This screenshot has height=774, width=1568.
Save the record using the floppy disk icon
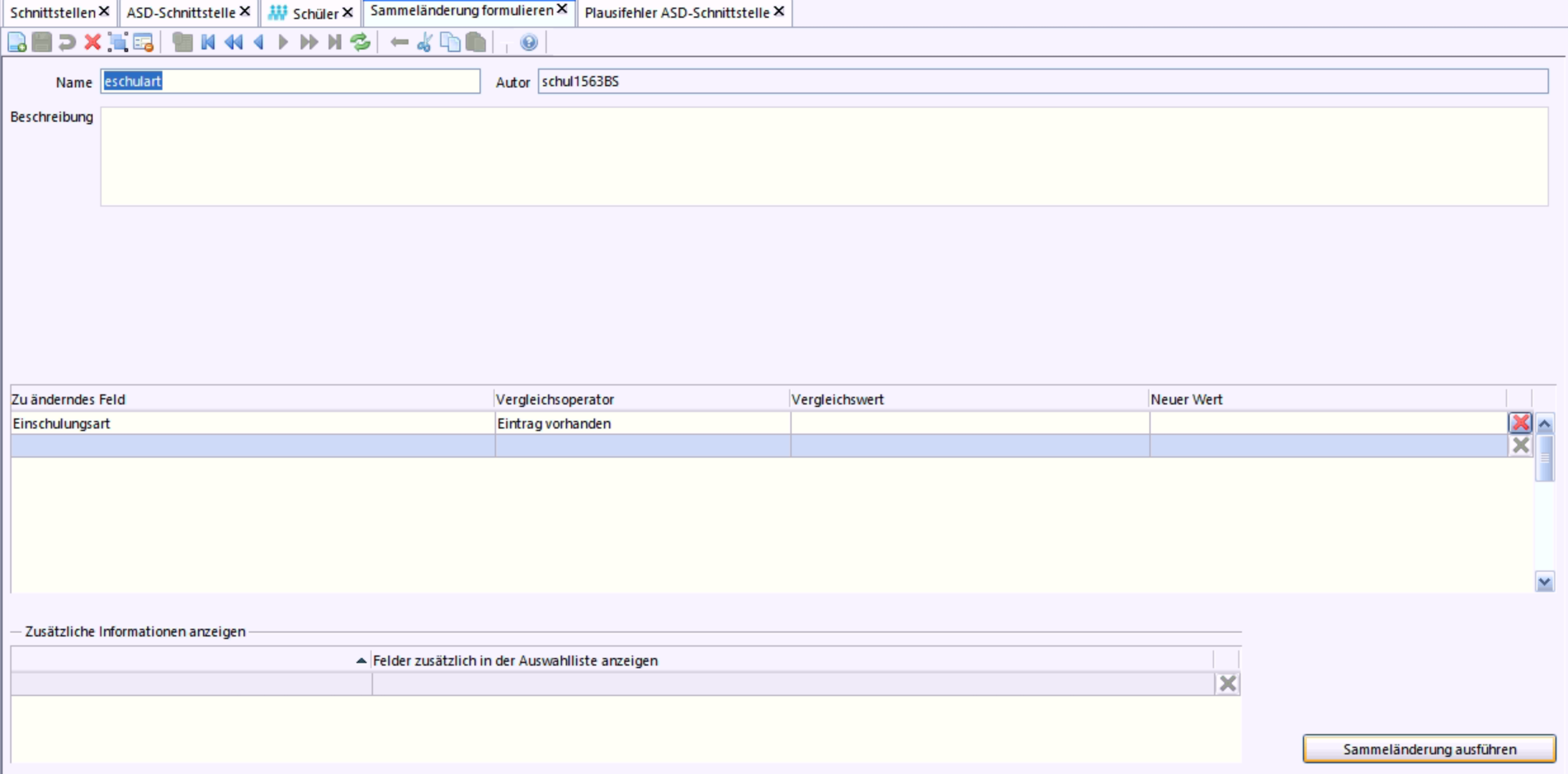tap(42, 42)
